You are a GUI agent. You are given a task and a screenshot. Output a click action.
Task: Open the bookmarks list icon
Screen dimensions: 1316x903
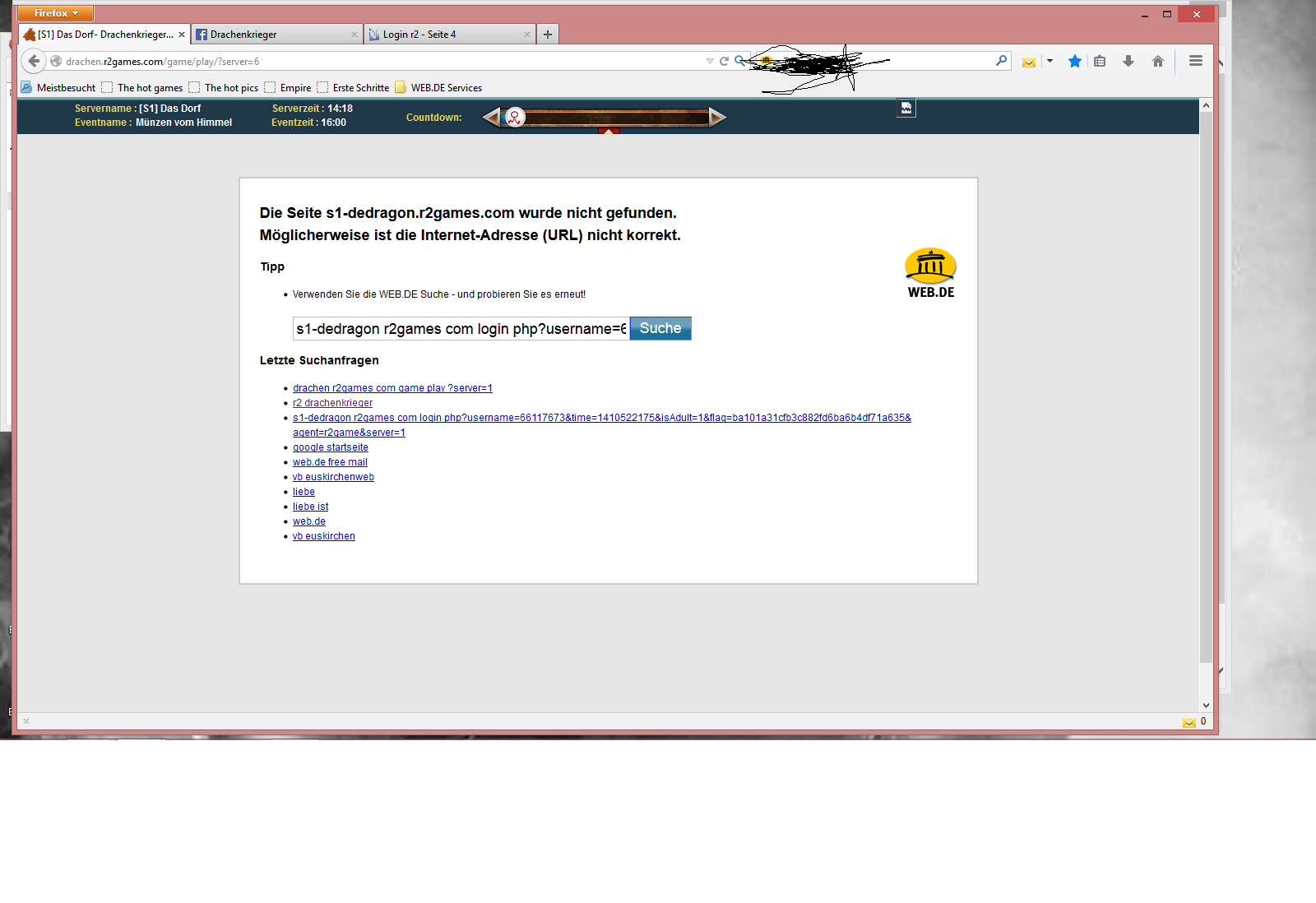tap(1100, 61)
